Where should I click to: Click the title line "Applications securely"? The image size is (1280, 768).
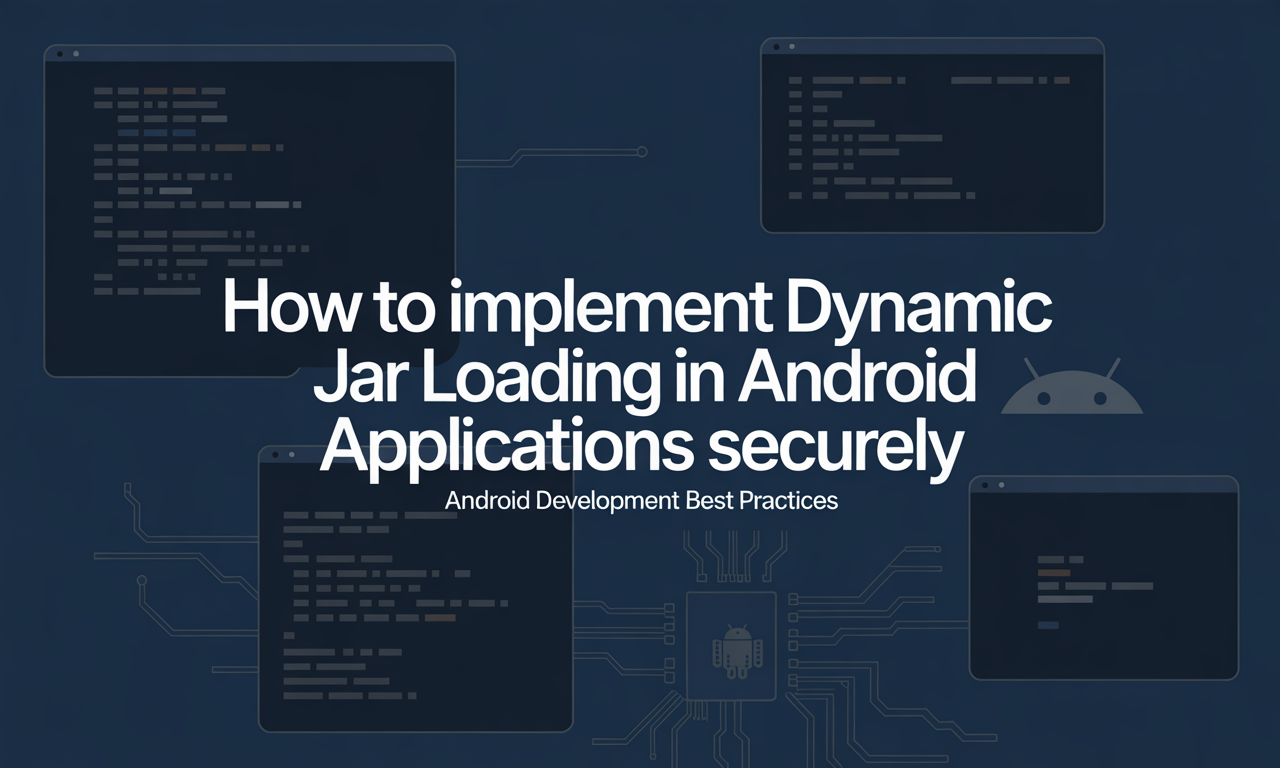pyautogui.click(x=641, y=445)
